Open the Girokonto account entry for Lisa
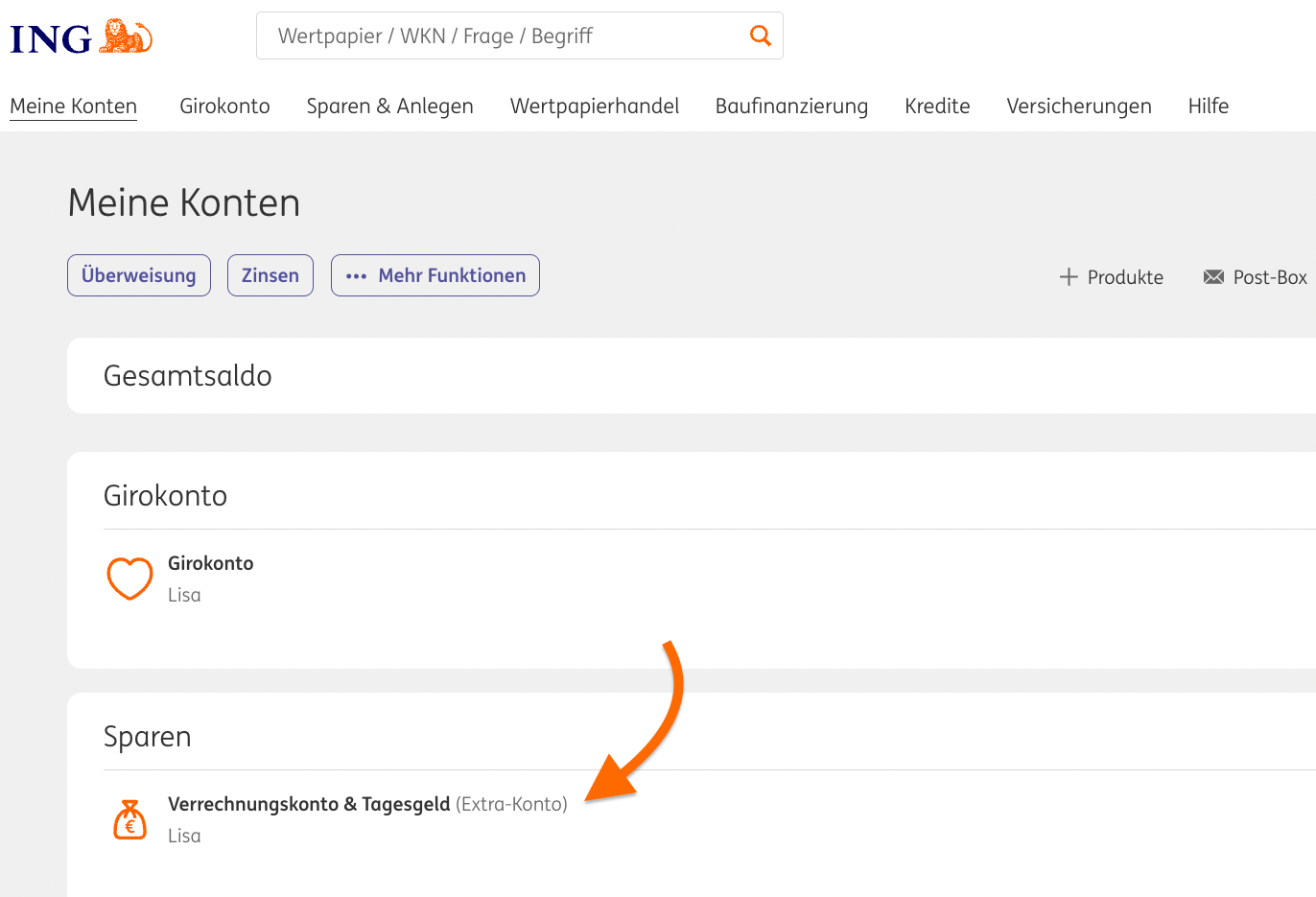 [x=211, y=563]
